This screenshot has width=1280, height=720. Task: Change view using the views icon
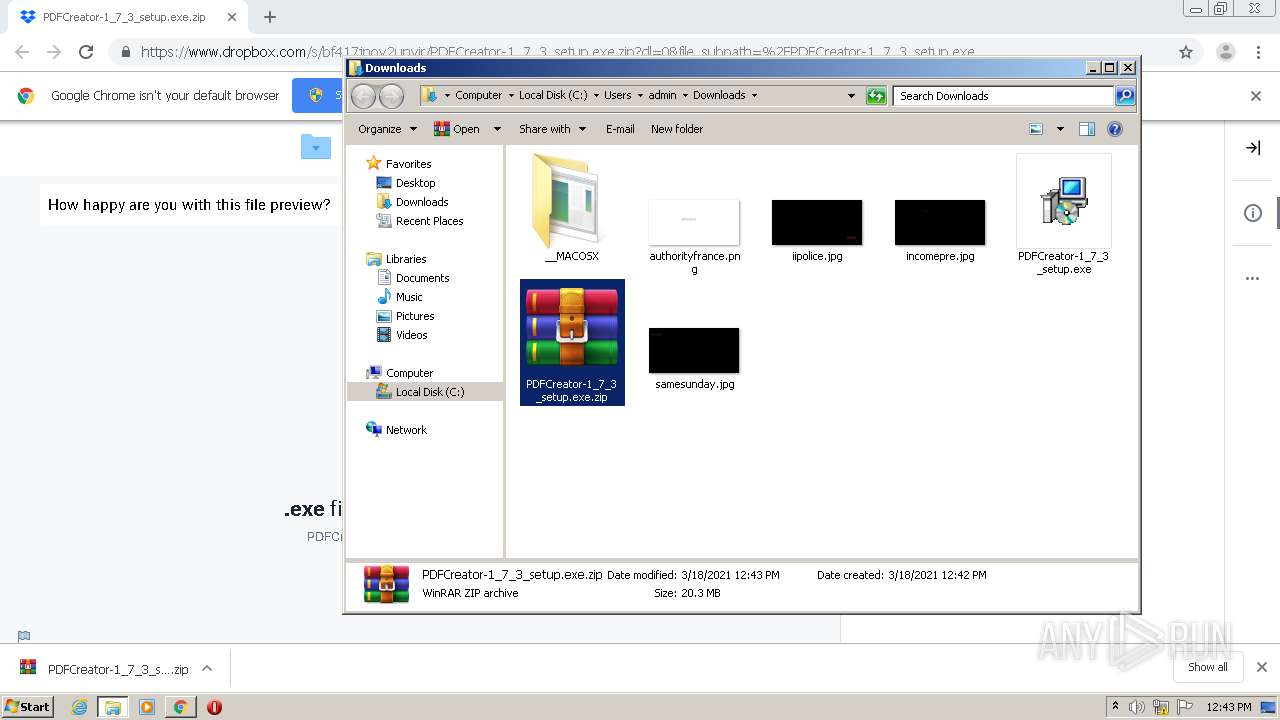click(1036, 129)
